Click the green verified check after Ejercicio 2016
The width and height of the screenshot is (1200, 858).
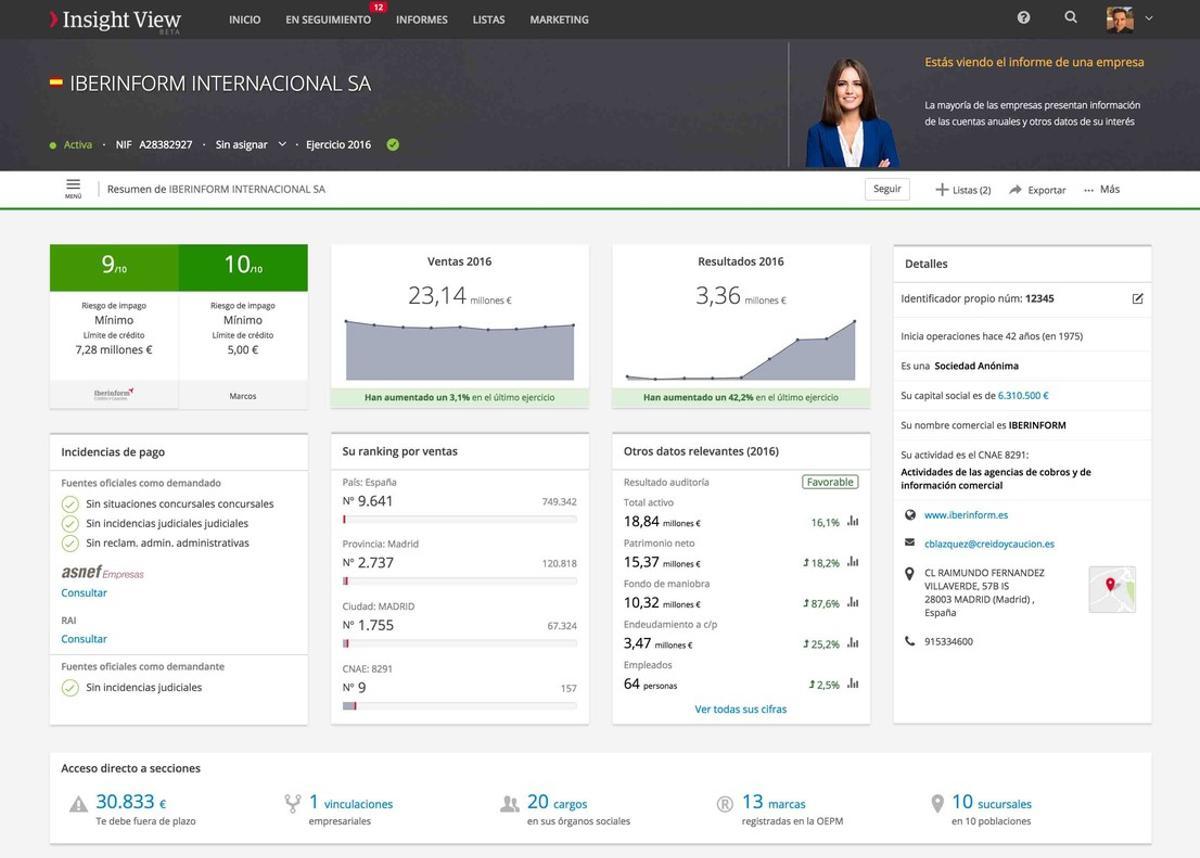click(x=393, y=144)
